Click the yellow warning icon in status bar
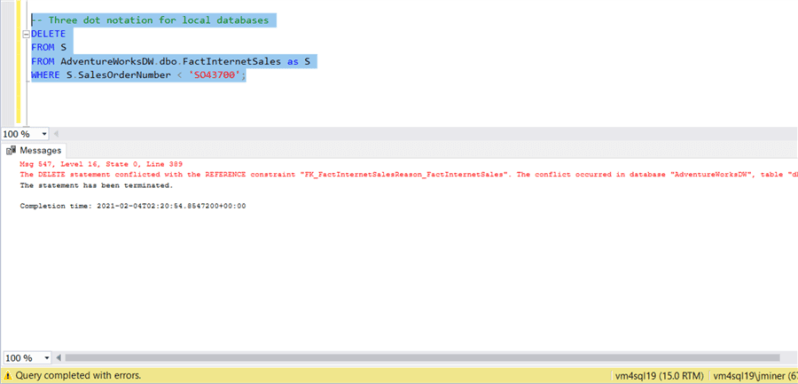798x384 pixels. [x=8, y=376]
